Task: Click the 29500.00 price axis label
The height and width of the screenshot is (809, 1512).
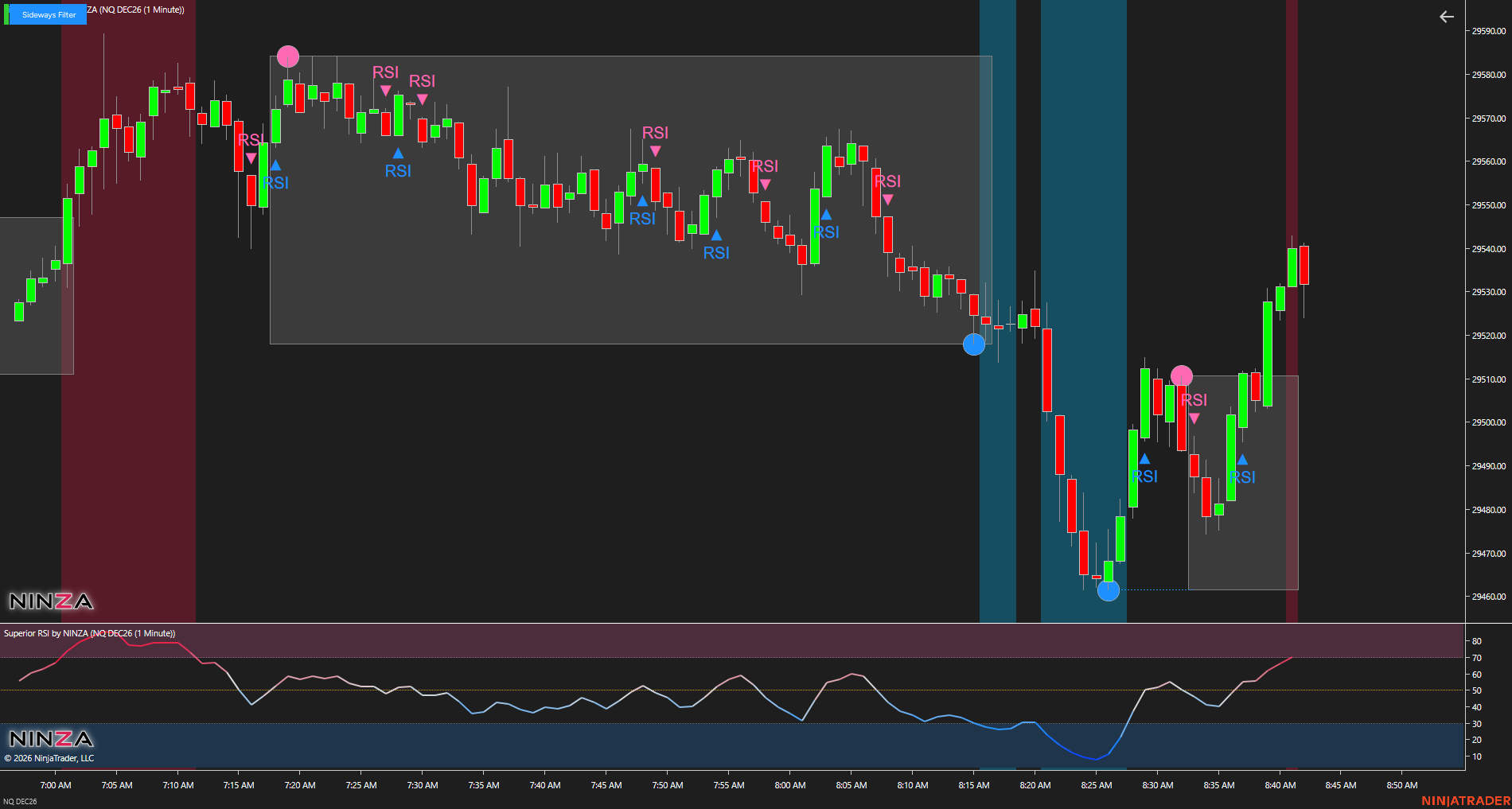Action: (1488, 422)
